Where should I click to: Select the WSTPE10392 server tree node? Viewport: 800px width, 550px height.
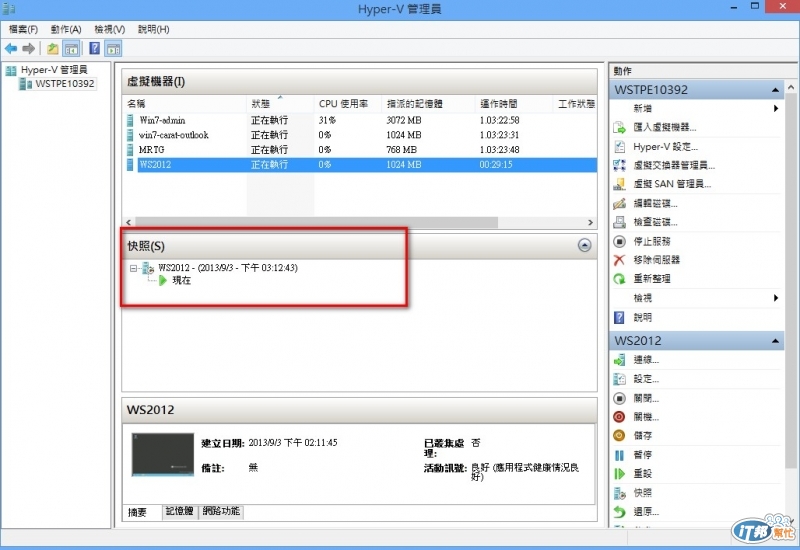[x=65, y=84]
